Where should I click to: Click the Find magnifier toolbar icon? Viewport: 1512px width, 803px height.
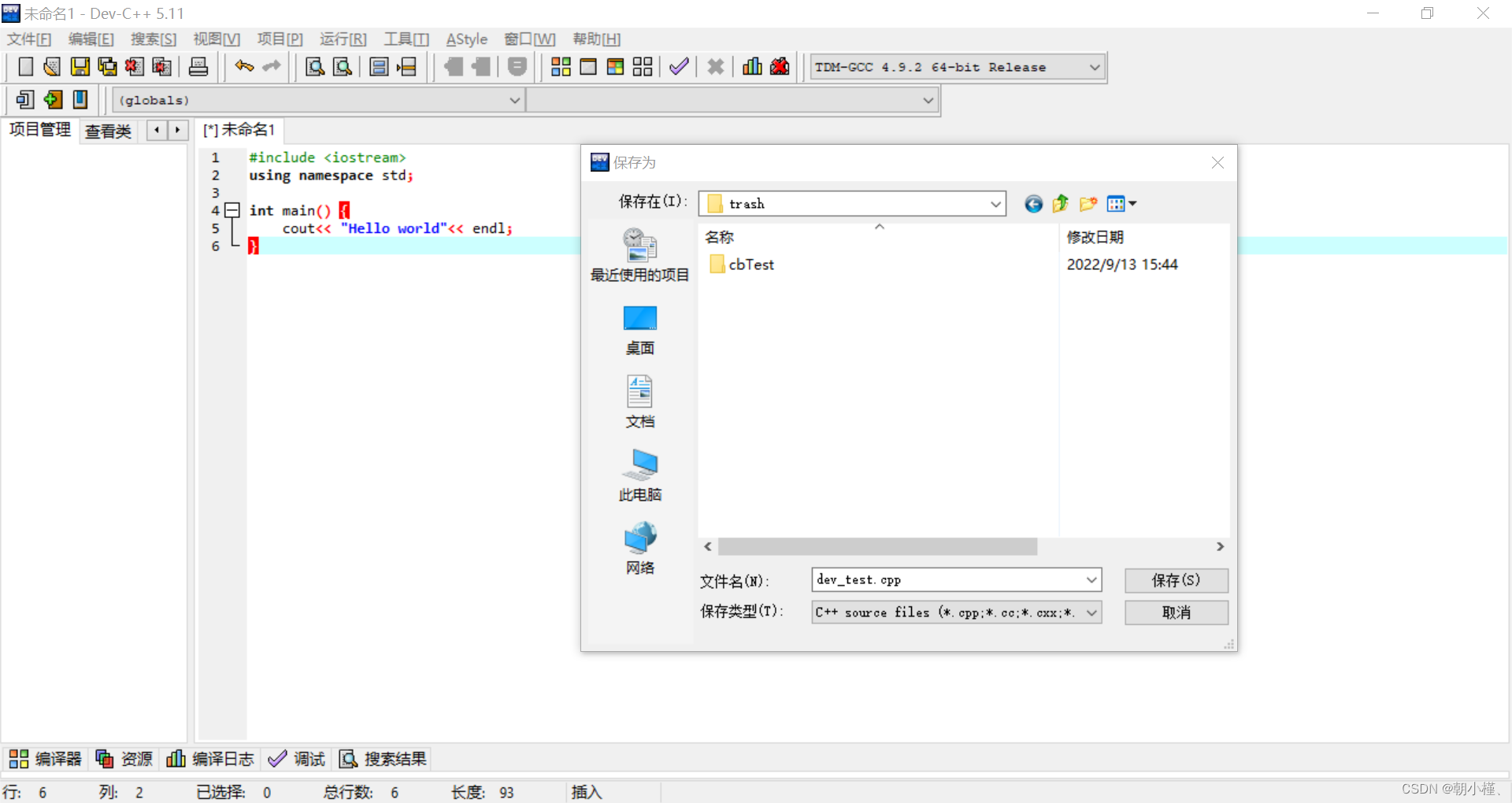point(315,67)
